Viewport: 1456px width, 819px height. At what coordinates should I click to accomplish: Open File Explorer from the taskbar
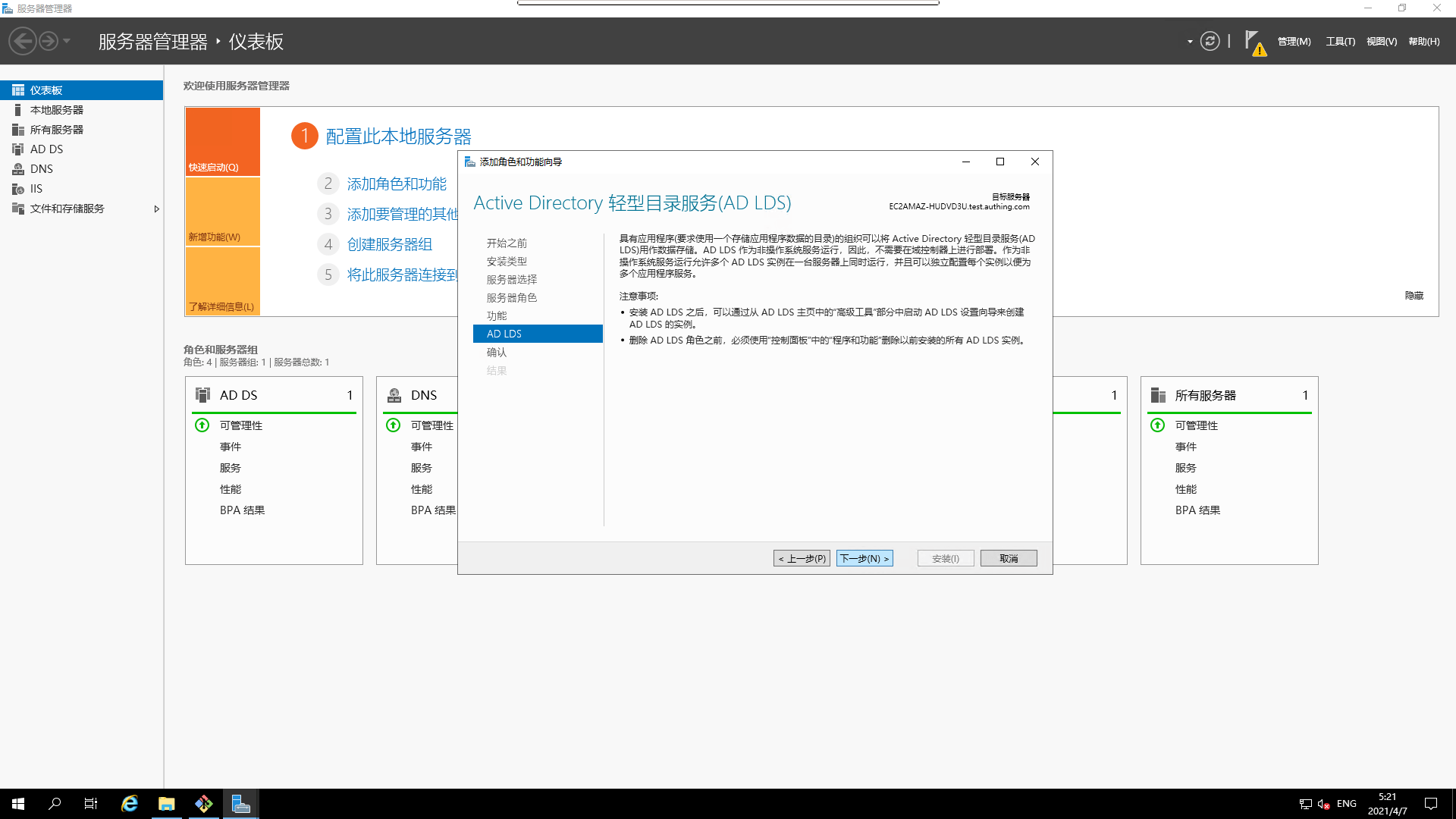pos(166,804)
